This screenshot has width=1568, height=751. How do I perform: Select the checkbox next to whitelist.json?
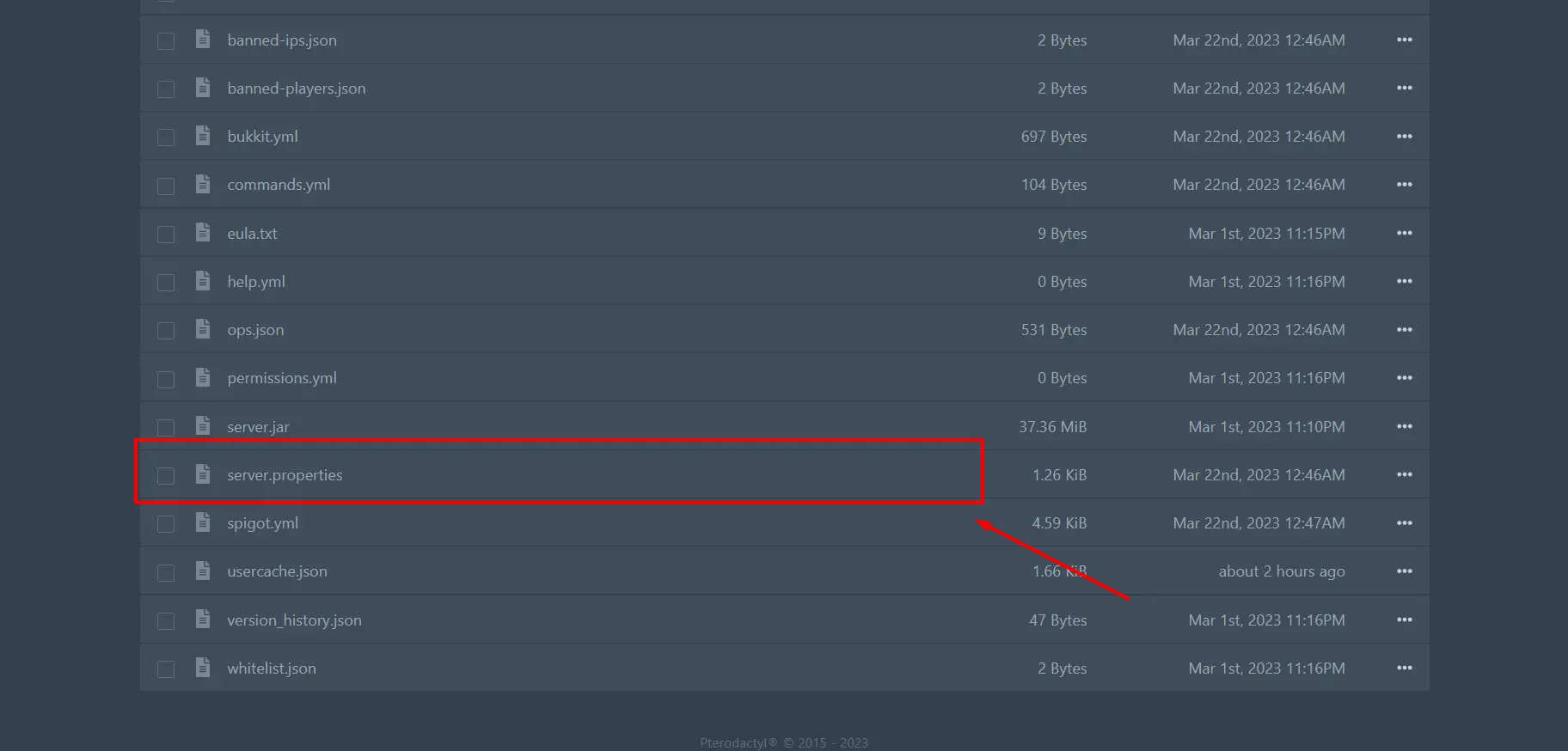point(166,669)
